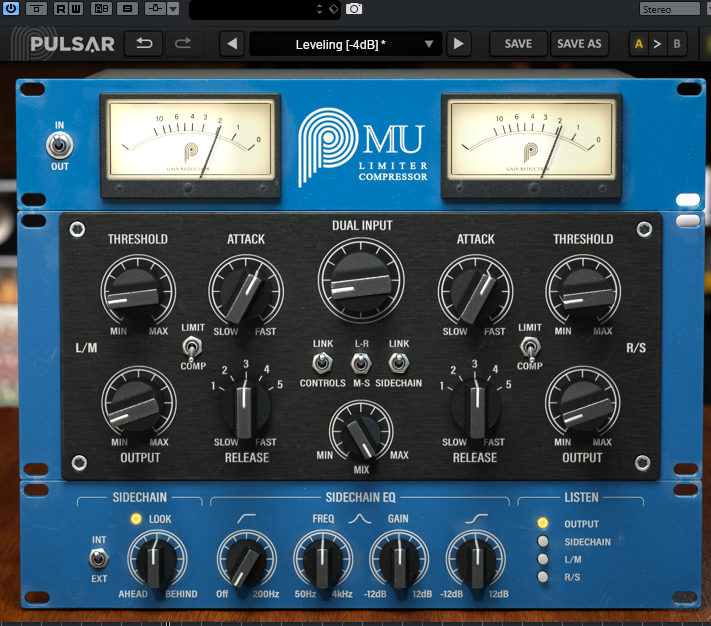This screenshot has width=711, height=626.
Task: Select state B
Action: (677, 44)
